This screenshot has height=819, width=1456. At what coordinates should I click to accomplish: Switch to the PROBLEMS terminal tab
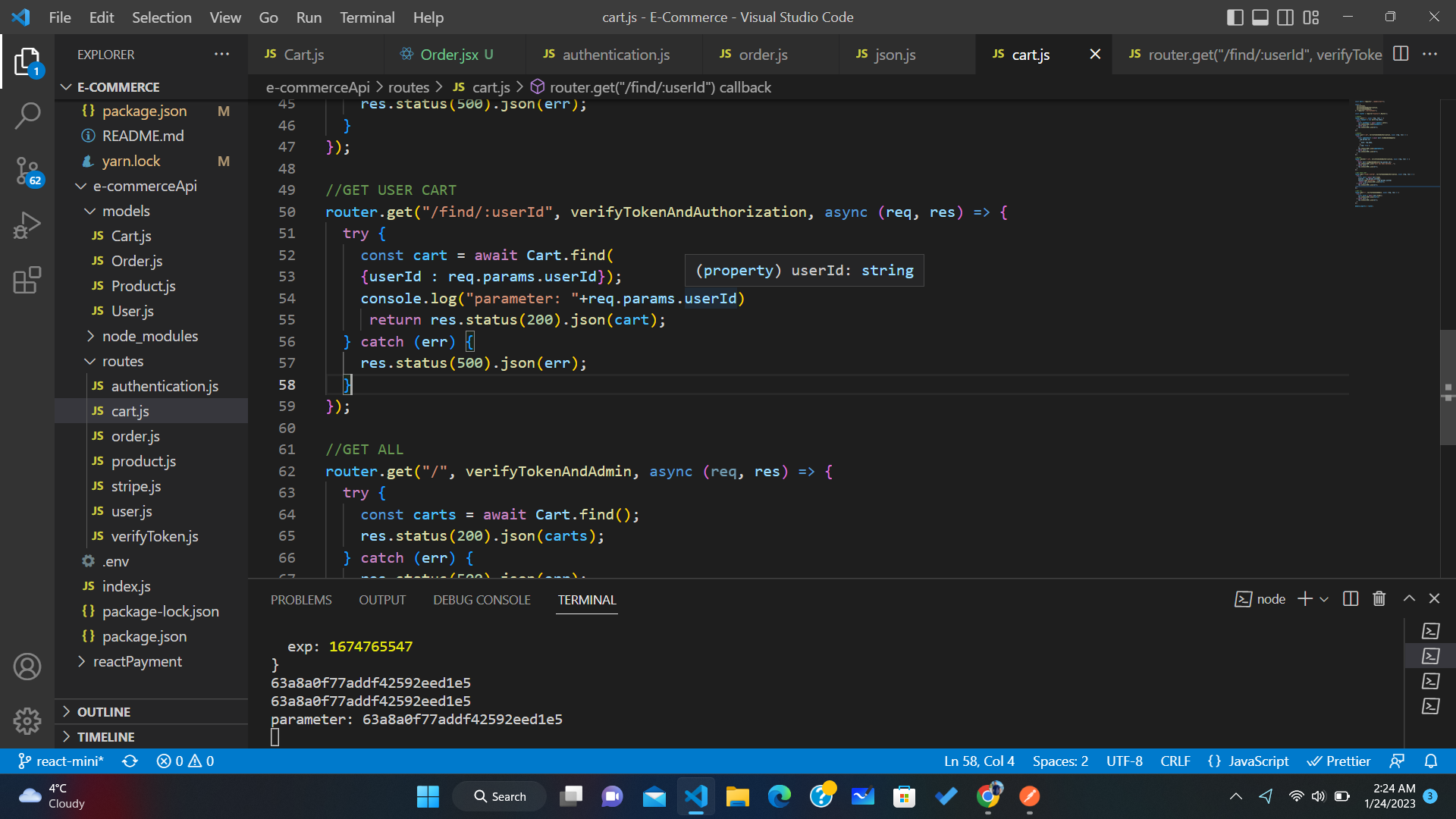(x=301, y=599)
